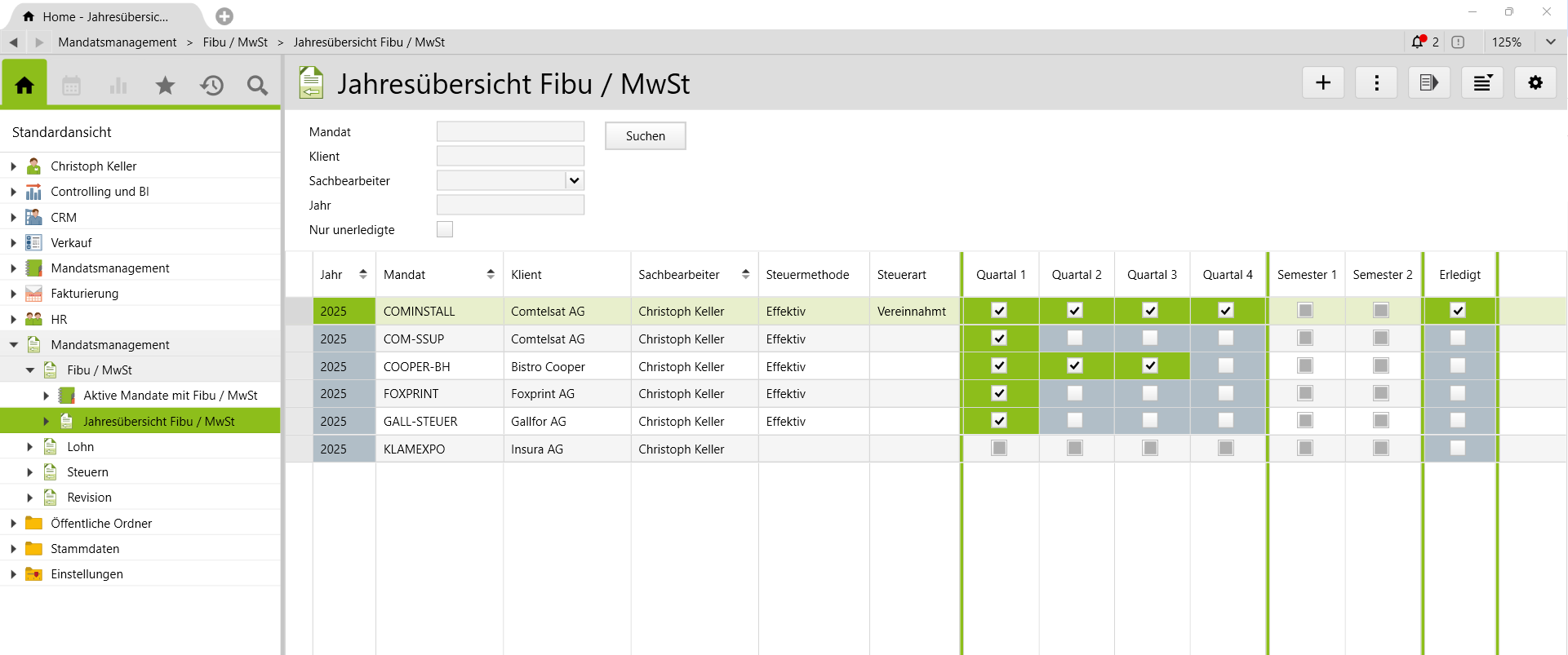The height and width of the screenshot is (655, 1568).
Task: Sort by the Mandat column header
Action: click(439, 275)
